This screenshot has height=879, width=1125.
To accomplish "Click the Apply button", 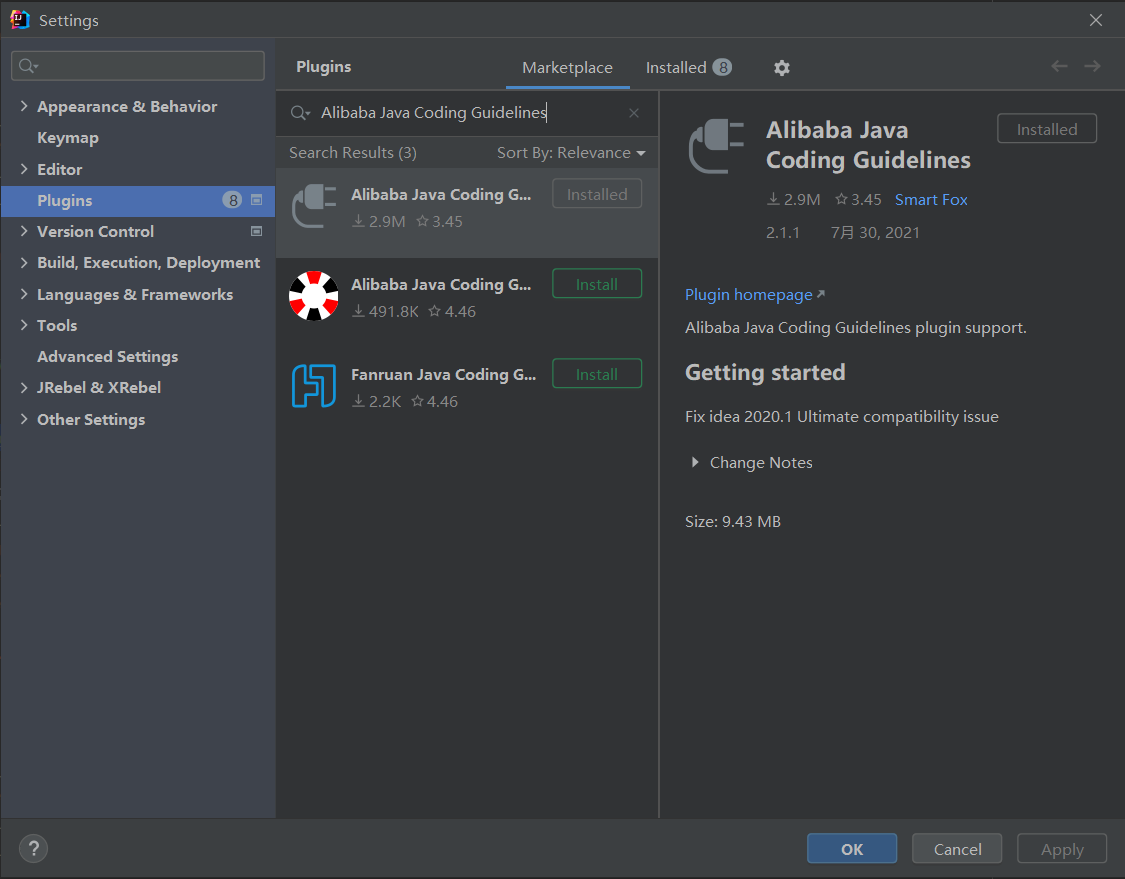I will (x=1062, y=849).
